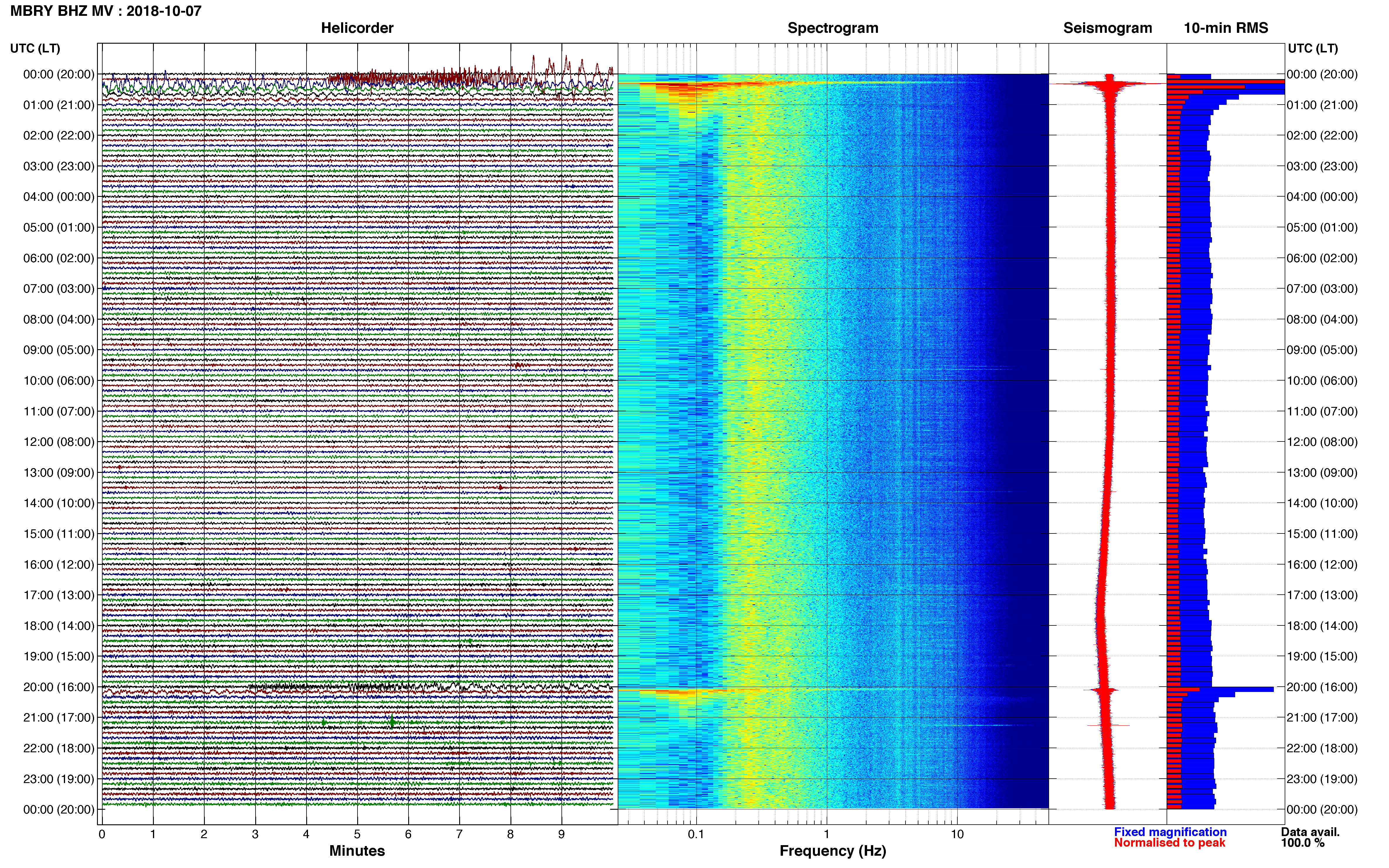Click the seismogram spike at 20:00

1101,690
